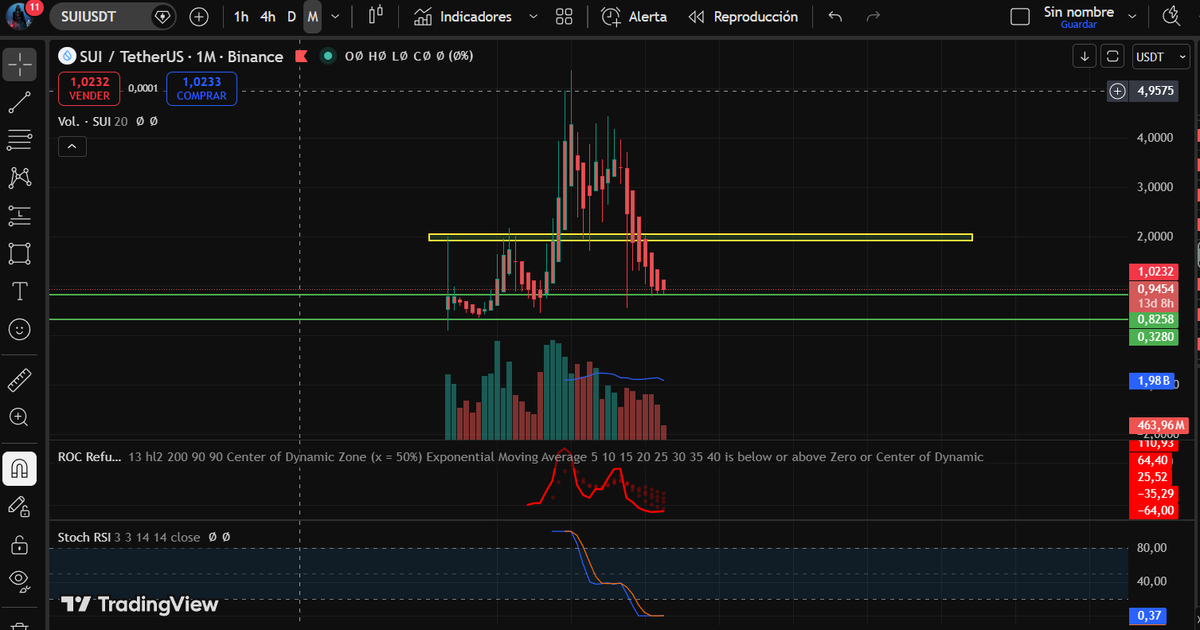Lock all drawing tools
This screenshot has height=630, width=1200.
[x=20, y=544]
